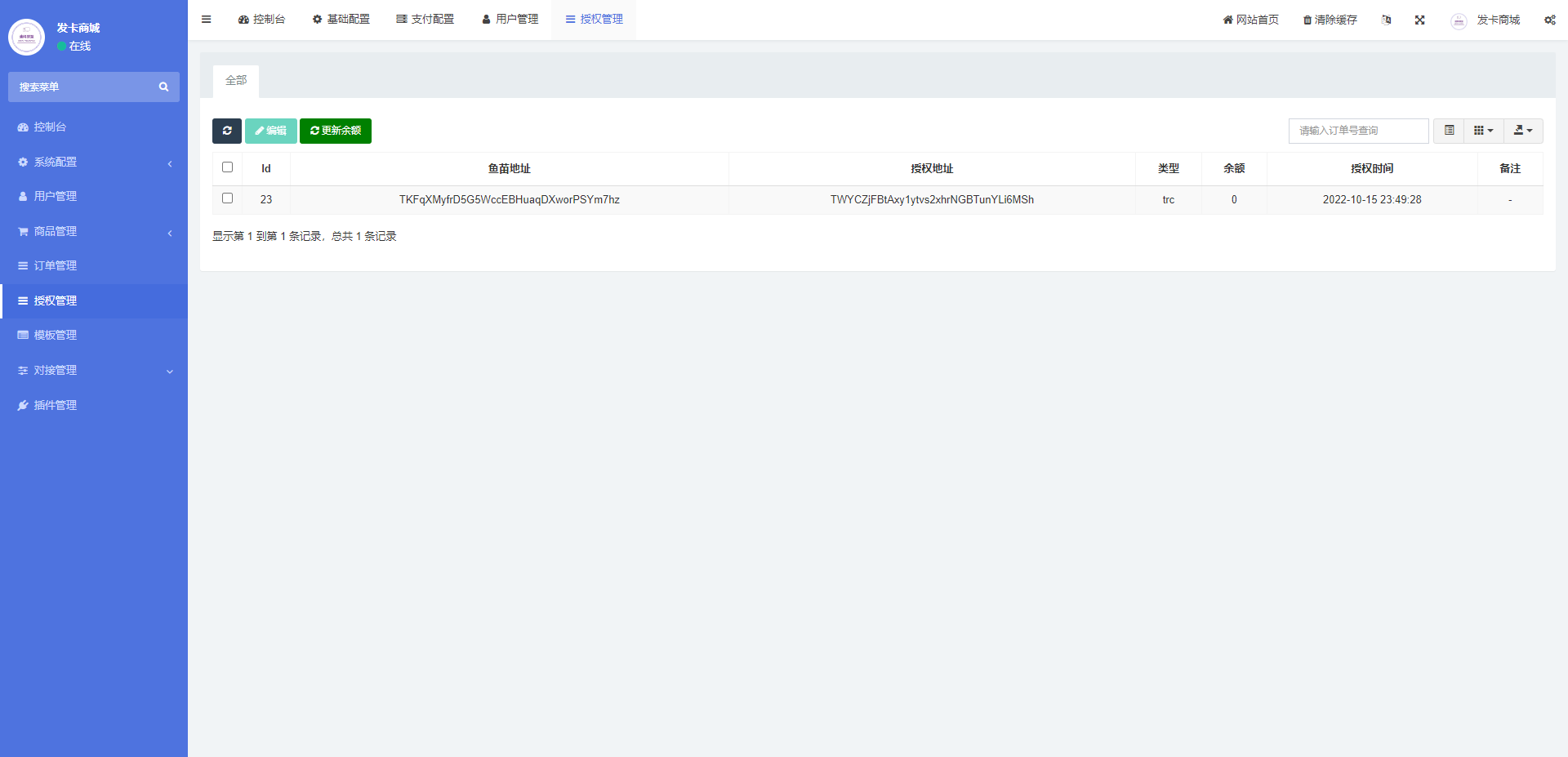Click the green 更新余额 button
Image resolution: width=1568 pixels, height=757 pixels.
pos(335,131)
